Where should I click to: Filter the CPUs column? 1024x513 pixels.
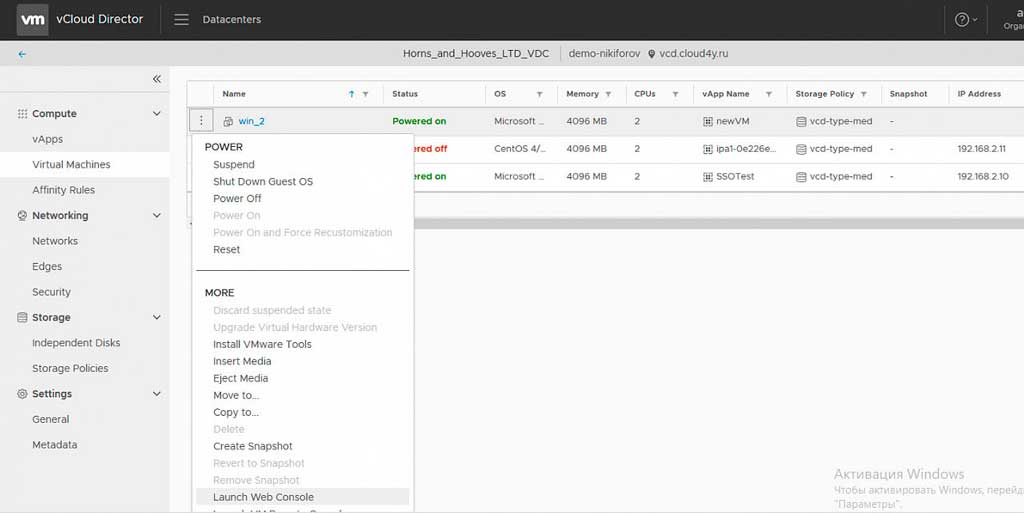675,94
